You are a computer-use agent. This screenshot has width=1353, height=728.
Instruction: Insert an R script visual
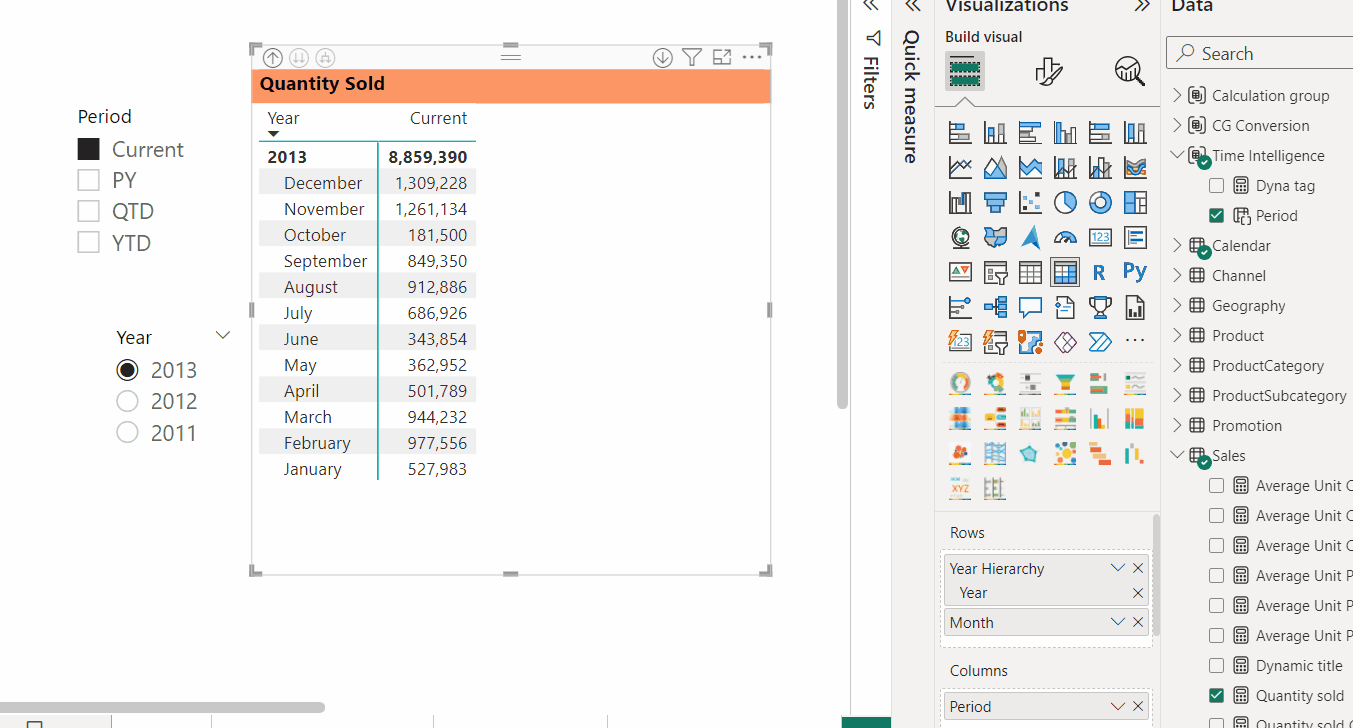[x=1099, y=272]
